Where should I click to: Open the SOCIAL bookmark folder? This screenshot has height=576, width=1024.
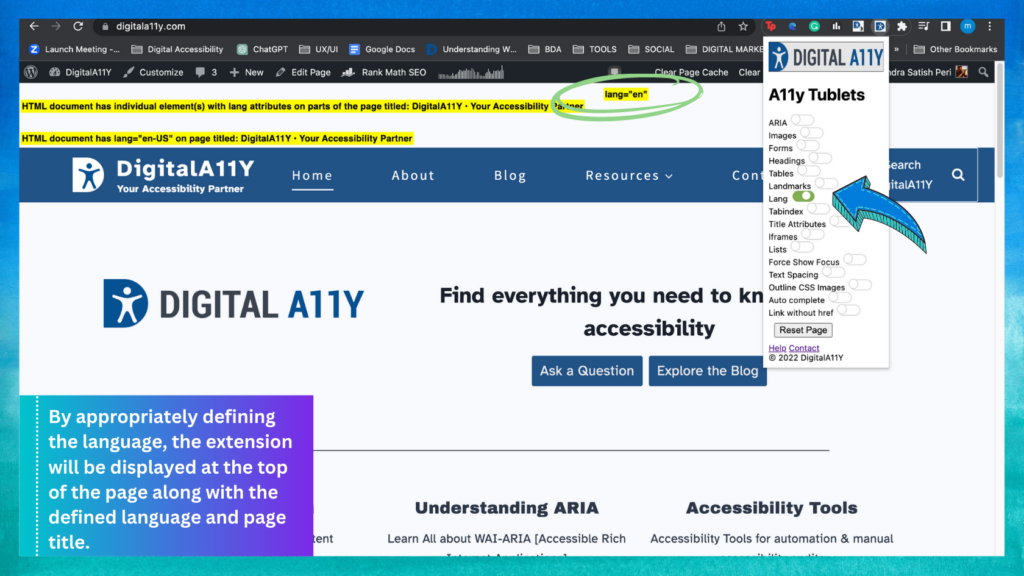651,49
